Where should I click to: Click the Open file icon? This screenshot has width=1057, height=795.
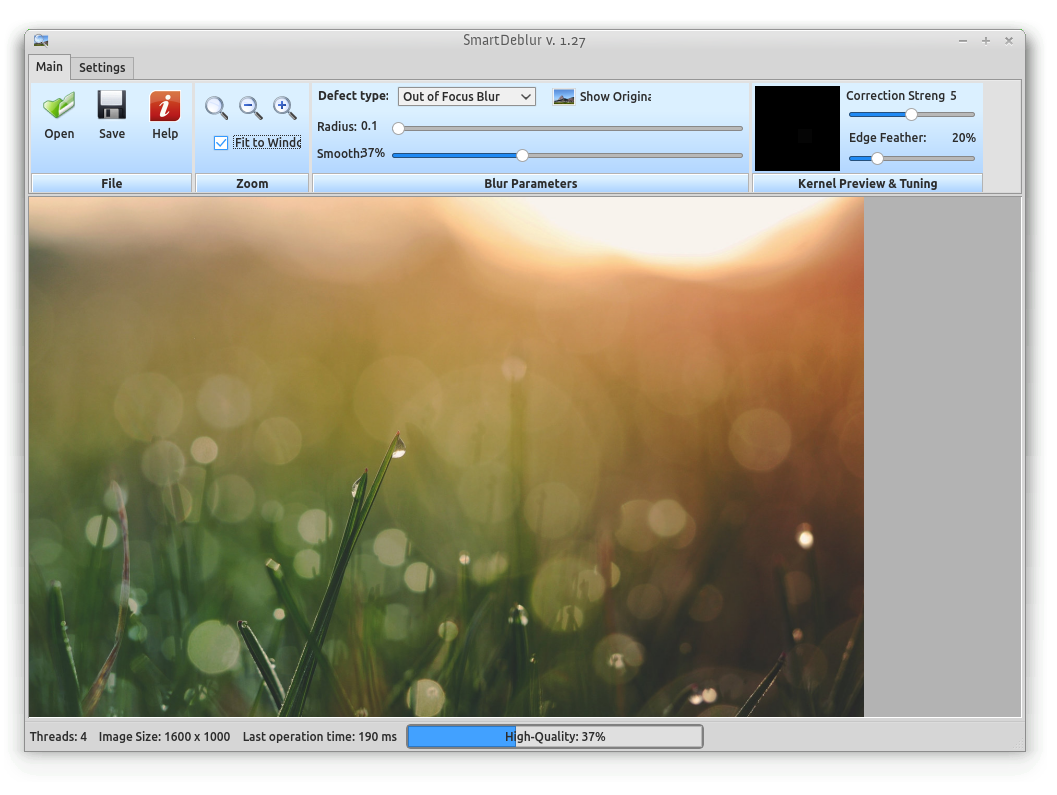pos(59,105)
